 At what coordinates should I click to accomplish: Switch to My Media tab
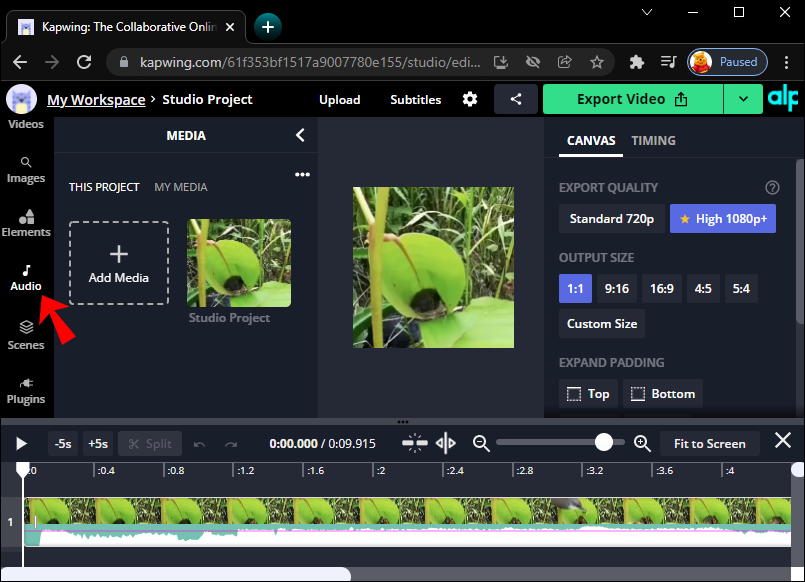[181, 187]
